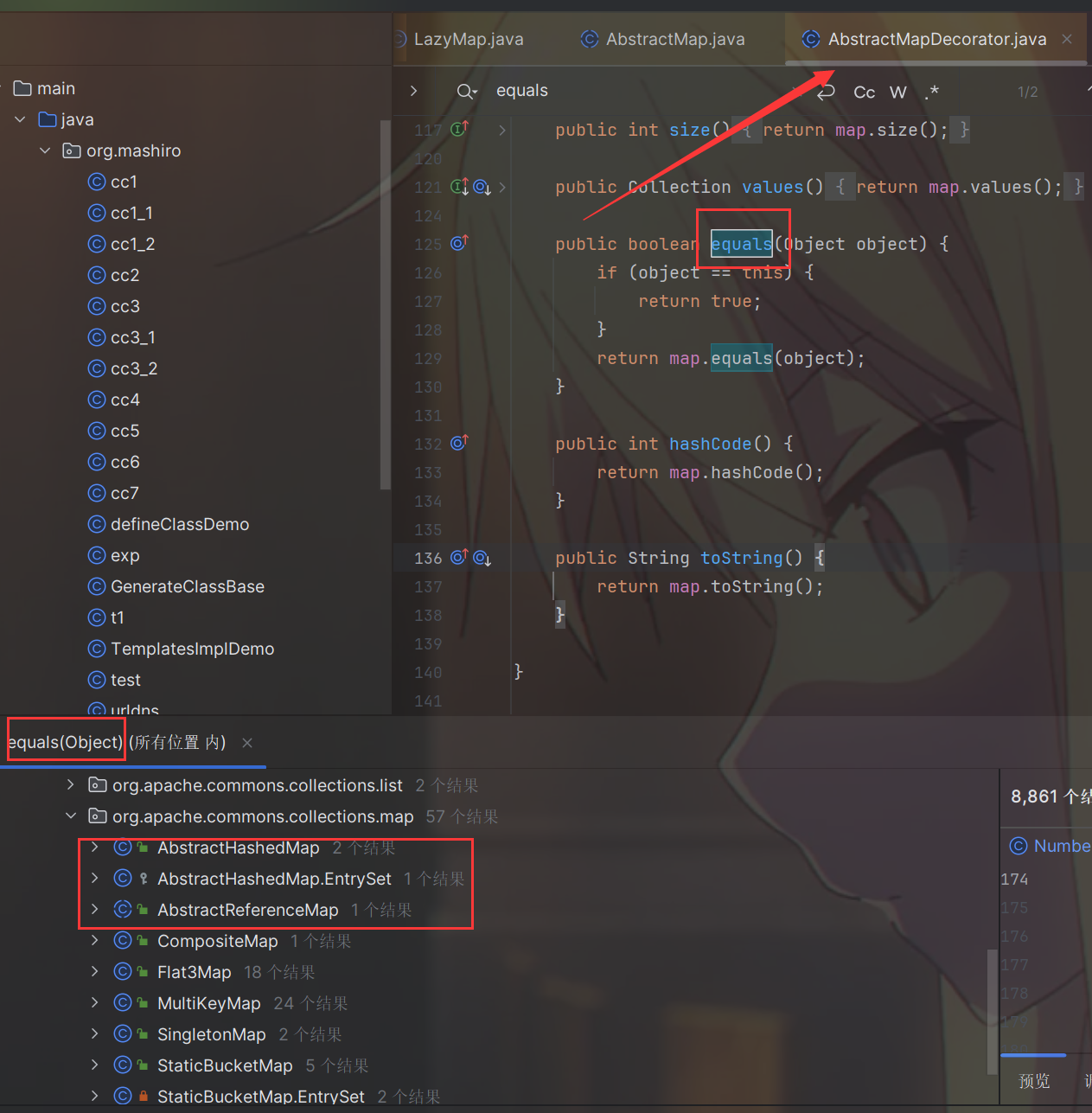Image resolution: width=1092 pixels, height=1113 pixels.
Task: Click implemented gutter icon on line 121
Action: point(459,187)
